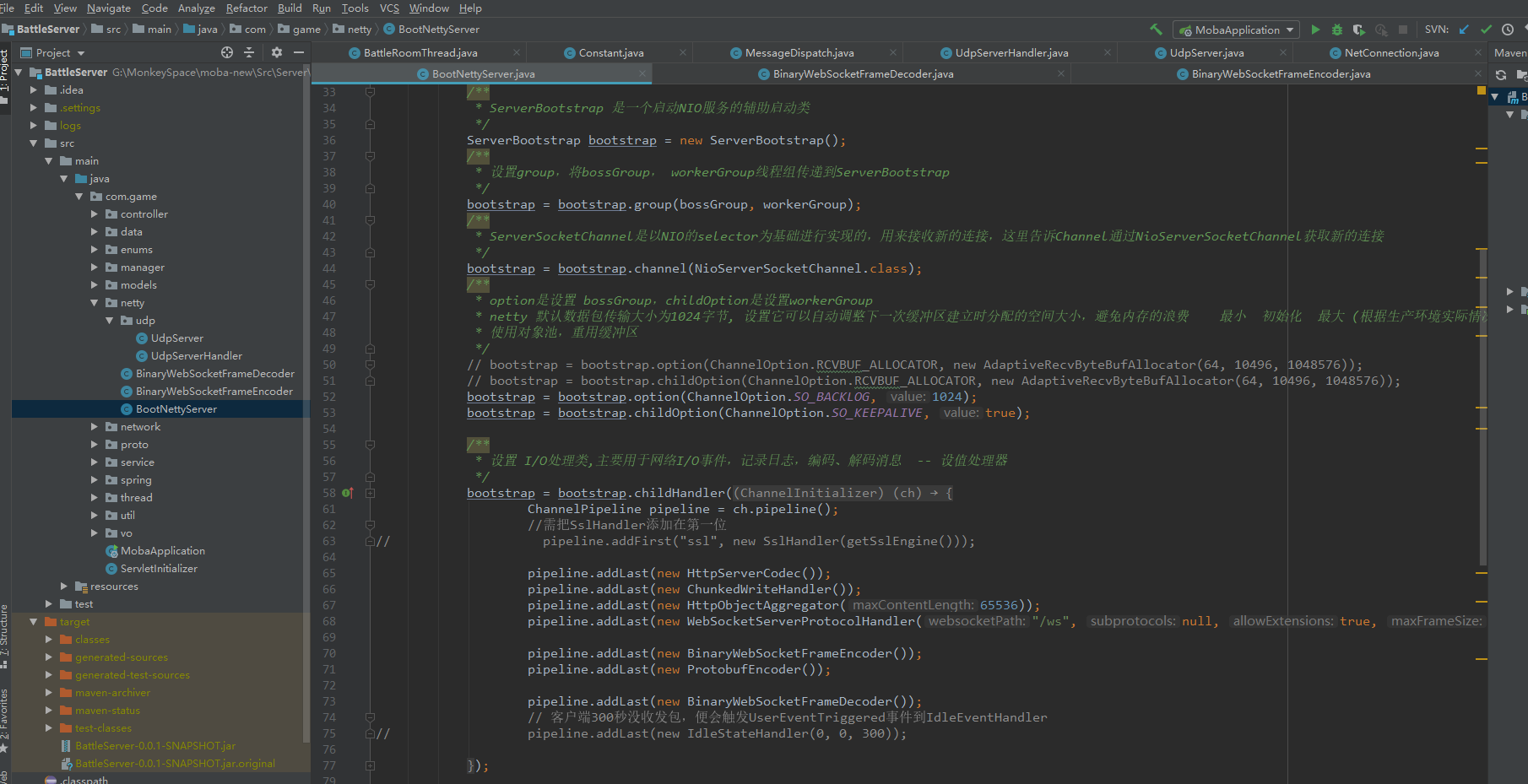This screenshot has height=784, width=1528.
Task: Toggle the comment fold marker at line 55
Action: click(x=370, y=445)
